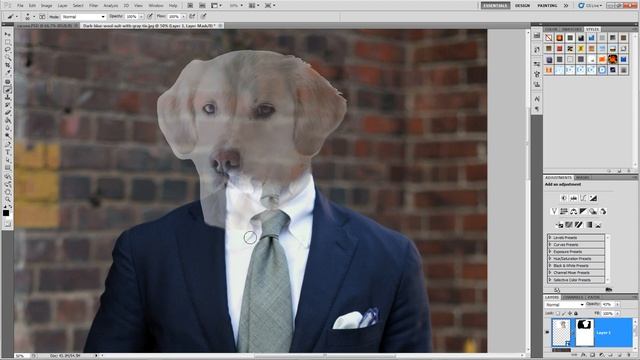This screenshot has width=640, height=360.
Task: Click the Delete layer trash icon
Action: click(628, 355)
